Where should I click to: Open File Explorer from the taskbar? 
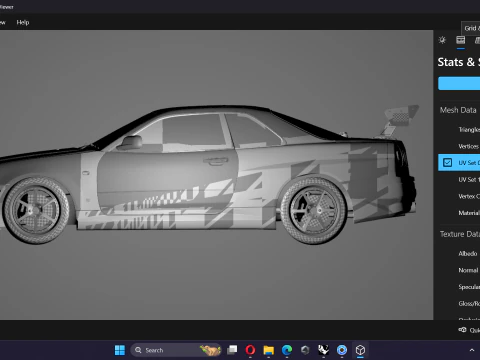[x=269, y=350]
